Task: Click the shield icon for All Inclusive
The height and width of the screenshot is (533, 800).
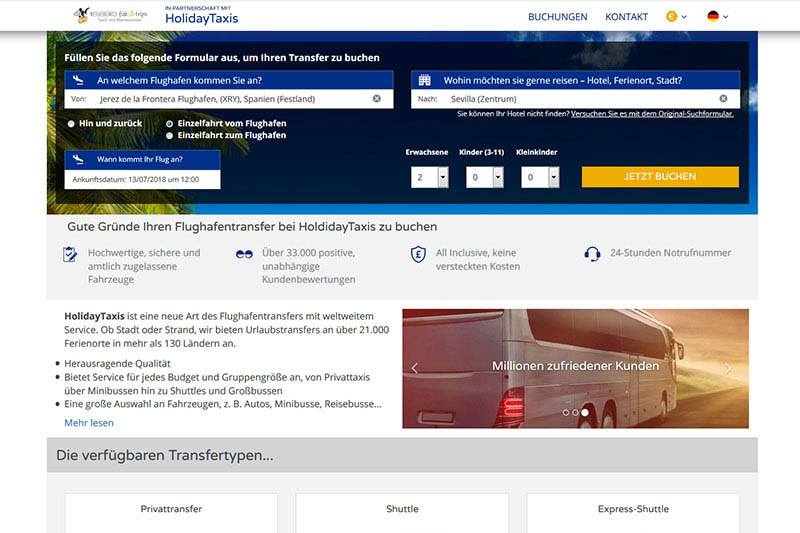Action: (418, 254)
